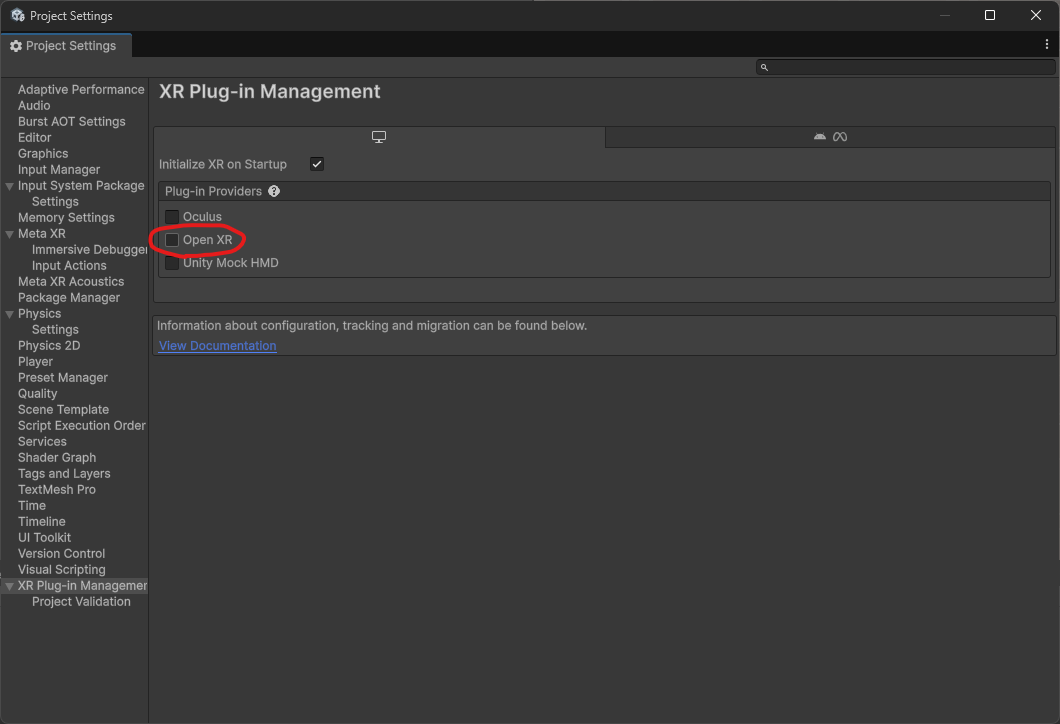Click the Unity icon in title bar

[x=18, y=15]
